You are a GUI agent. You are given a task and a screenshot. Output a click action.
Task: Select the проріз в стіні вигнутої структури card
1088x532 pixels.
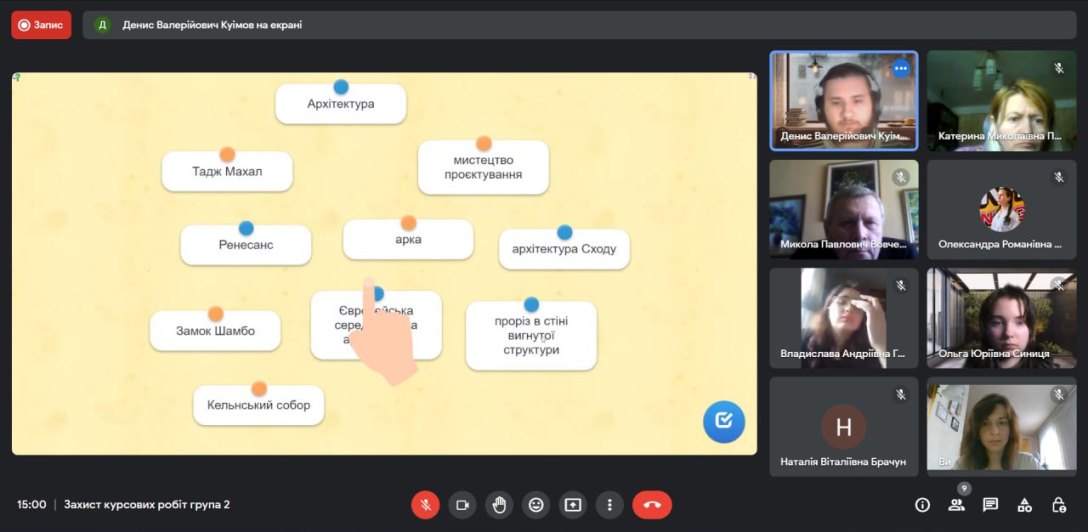(x=531, y=336)
